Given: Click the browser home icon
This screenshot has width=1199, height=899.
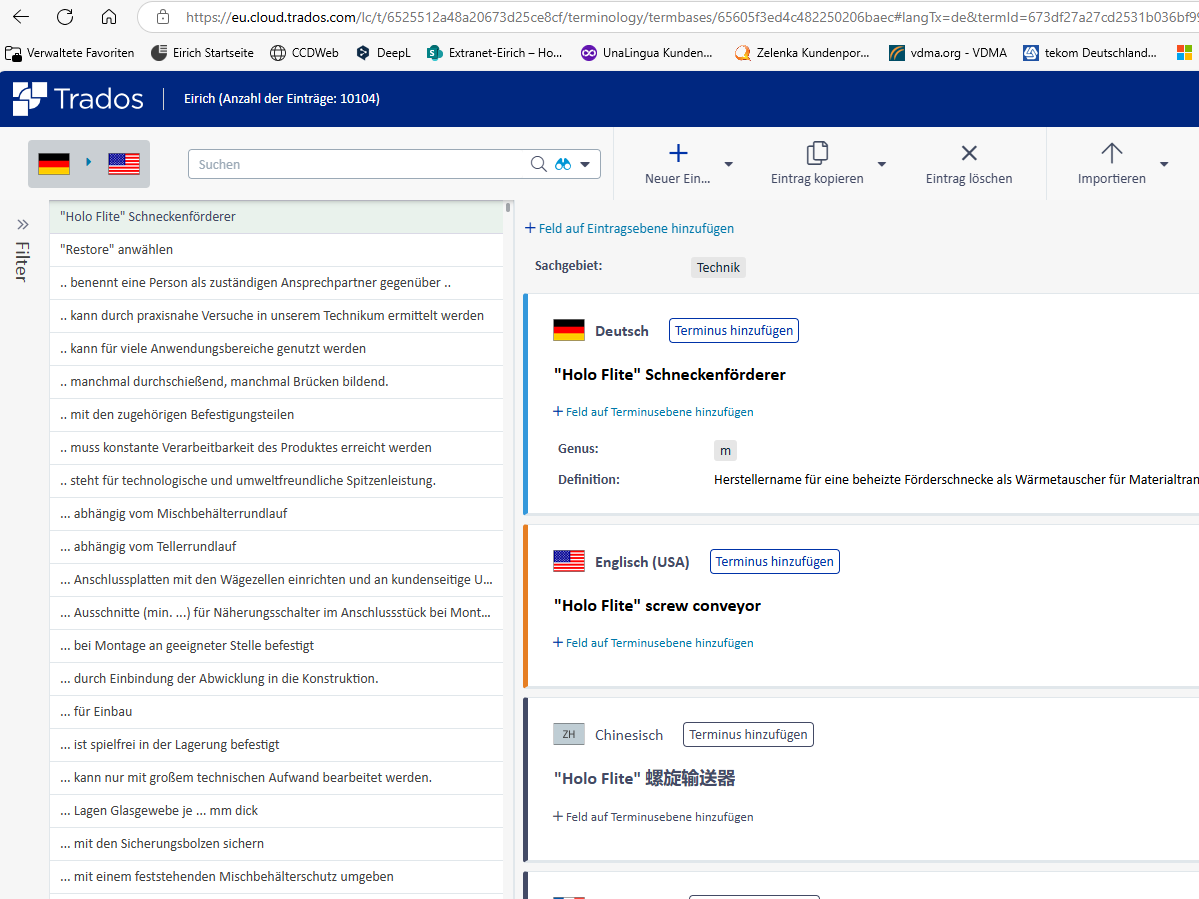Looking at the screenshot, I should click(x=109, y=17).
